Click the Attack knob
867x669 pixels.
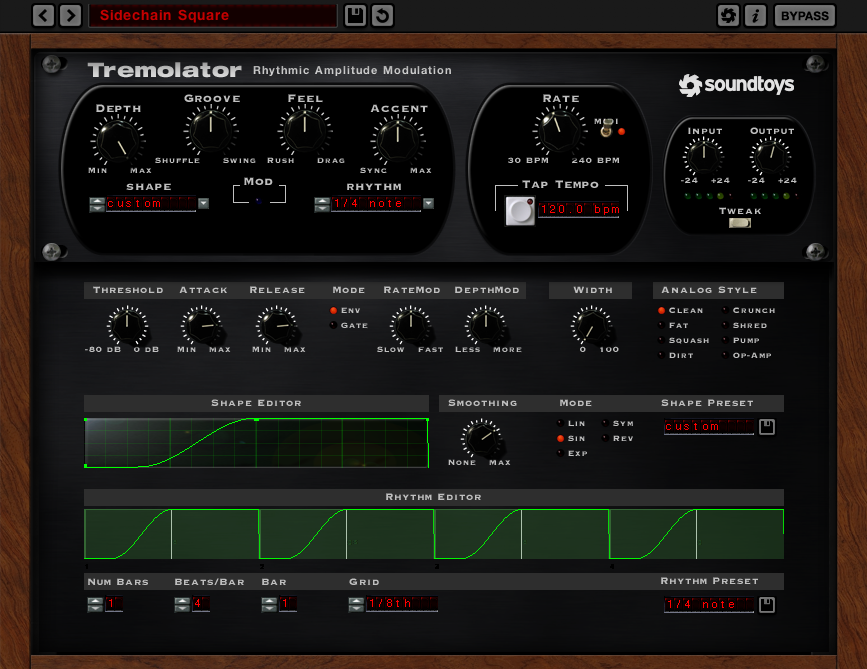[201, 326]
